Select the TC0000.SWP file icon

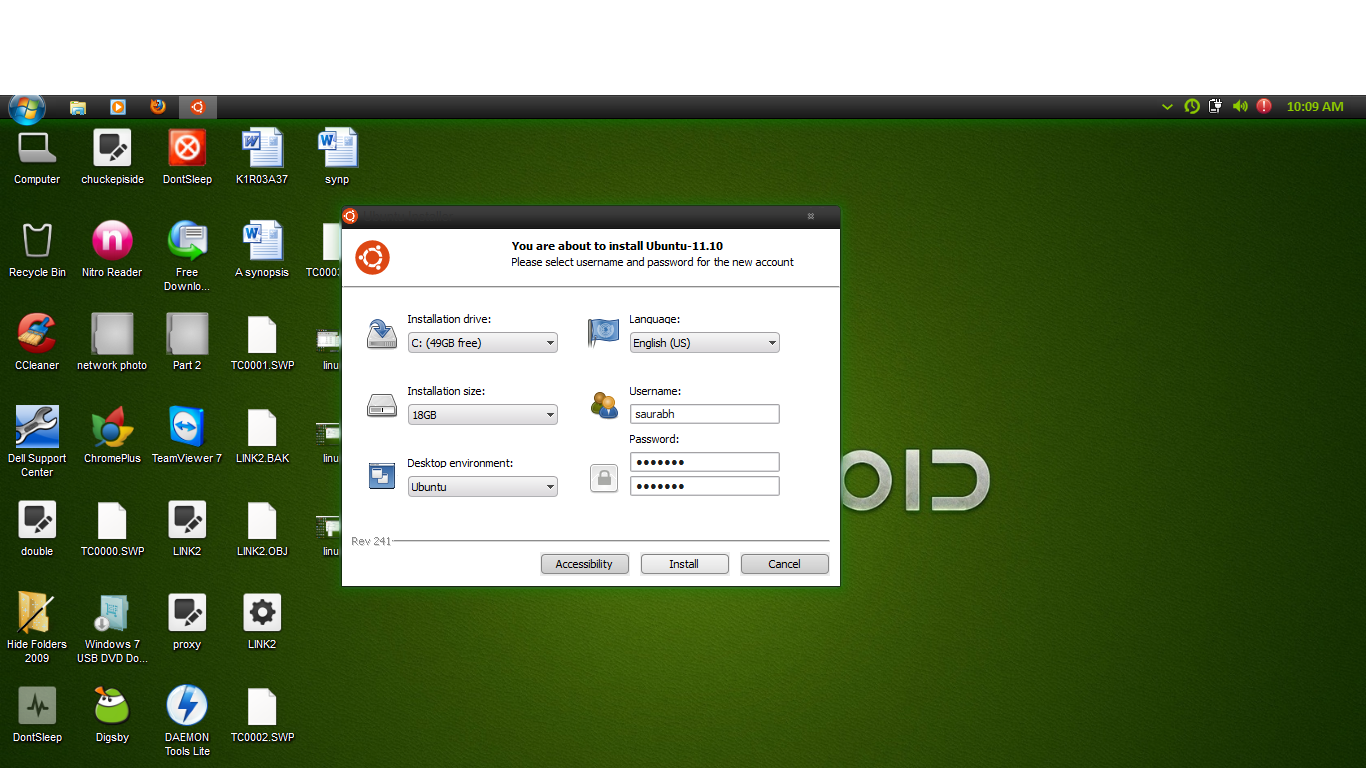(112, 529)
